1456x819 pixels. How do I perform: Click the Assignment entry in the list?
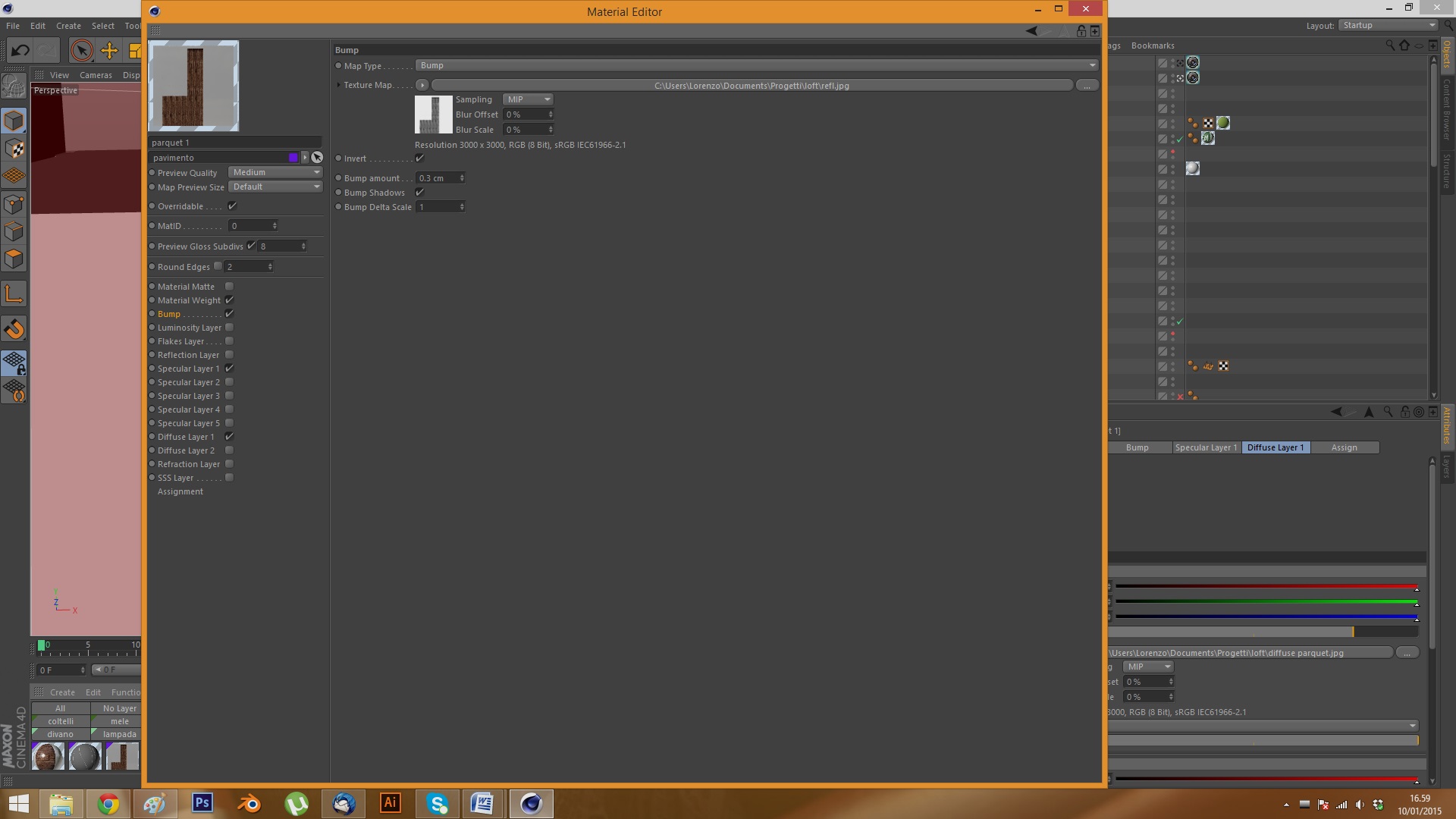pyautogui.click(x=180, y=491)
